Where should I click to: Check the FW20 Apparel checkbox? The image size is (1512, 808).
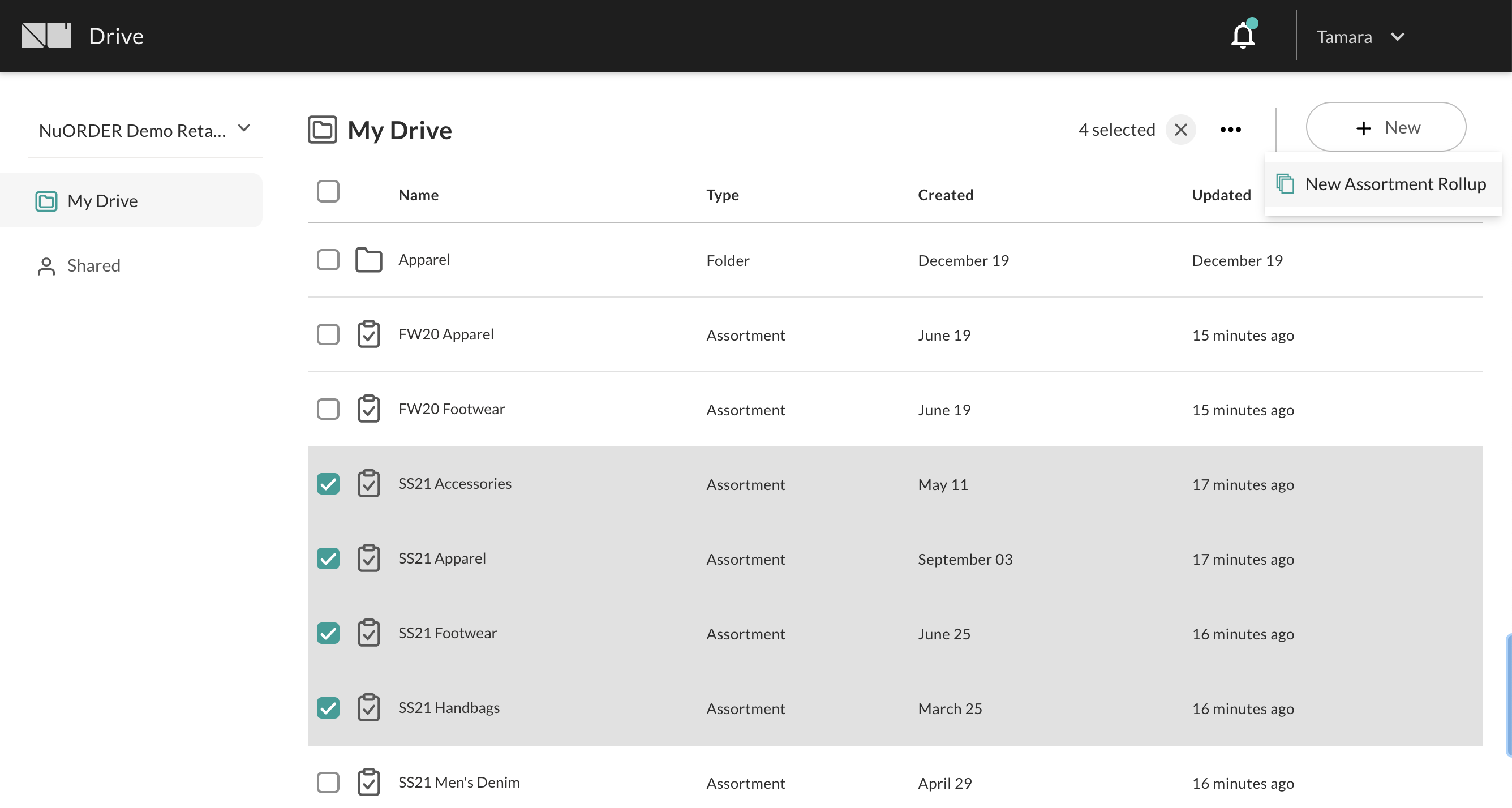(328, 334)
